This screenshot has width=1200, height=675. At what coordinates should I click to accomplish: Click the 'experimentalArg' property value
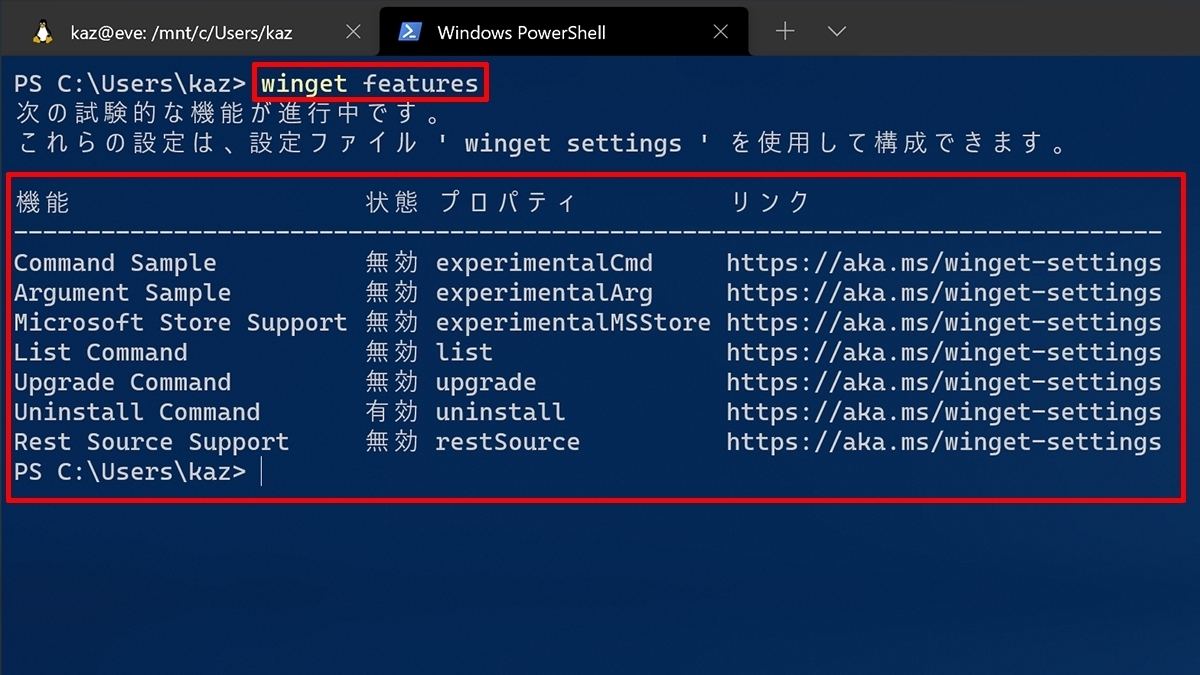coord(544,293)
